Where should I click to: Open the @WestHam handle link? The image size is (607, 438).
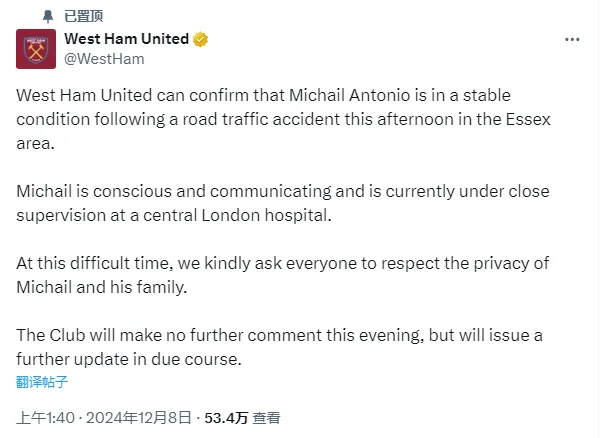[x=104, y=58]
